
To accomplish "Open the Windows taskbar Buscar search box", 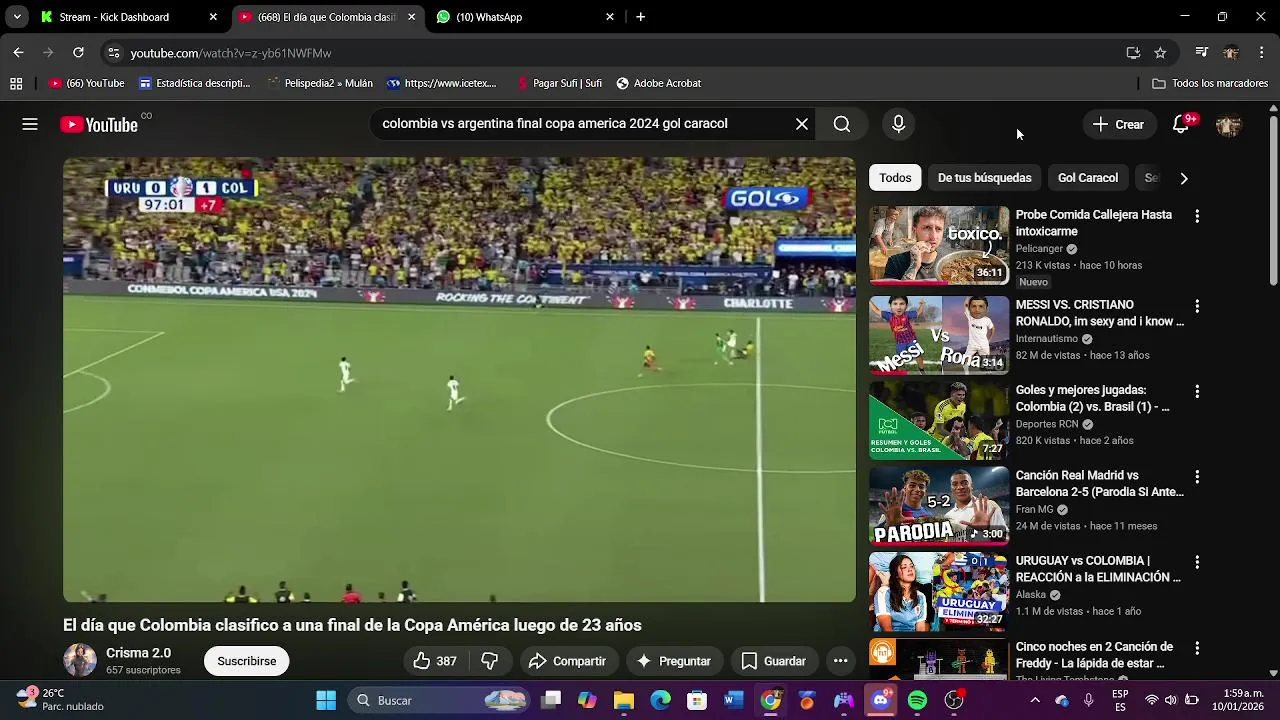I will click(x=440, y=700).
